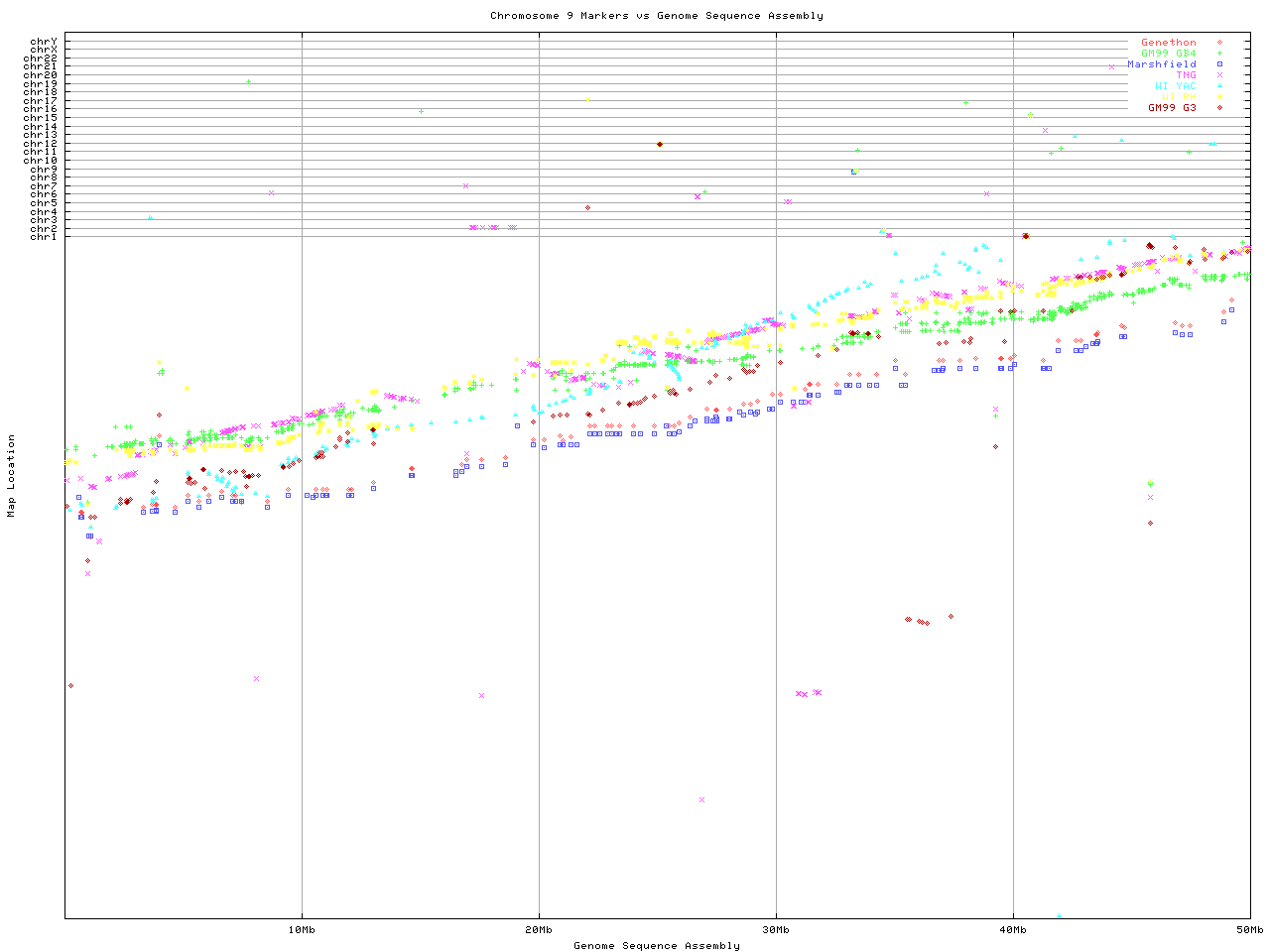Select the chr1 y-axis label
1270x952 pixels.
pos(43,237)
